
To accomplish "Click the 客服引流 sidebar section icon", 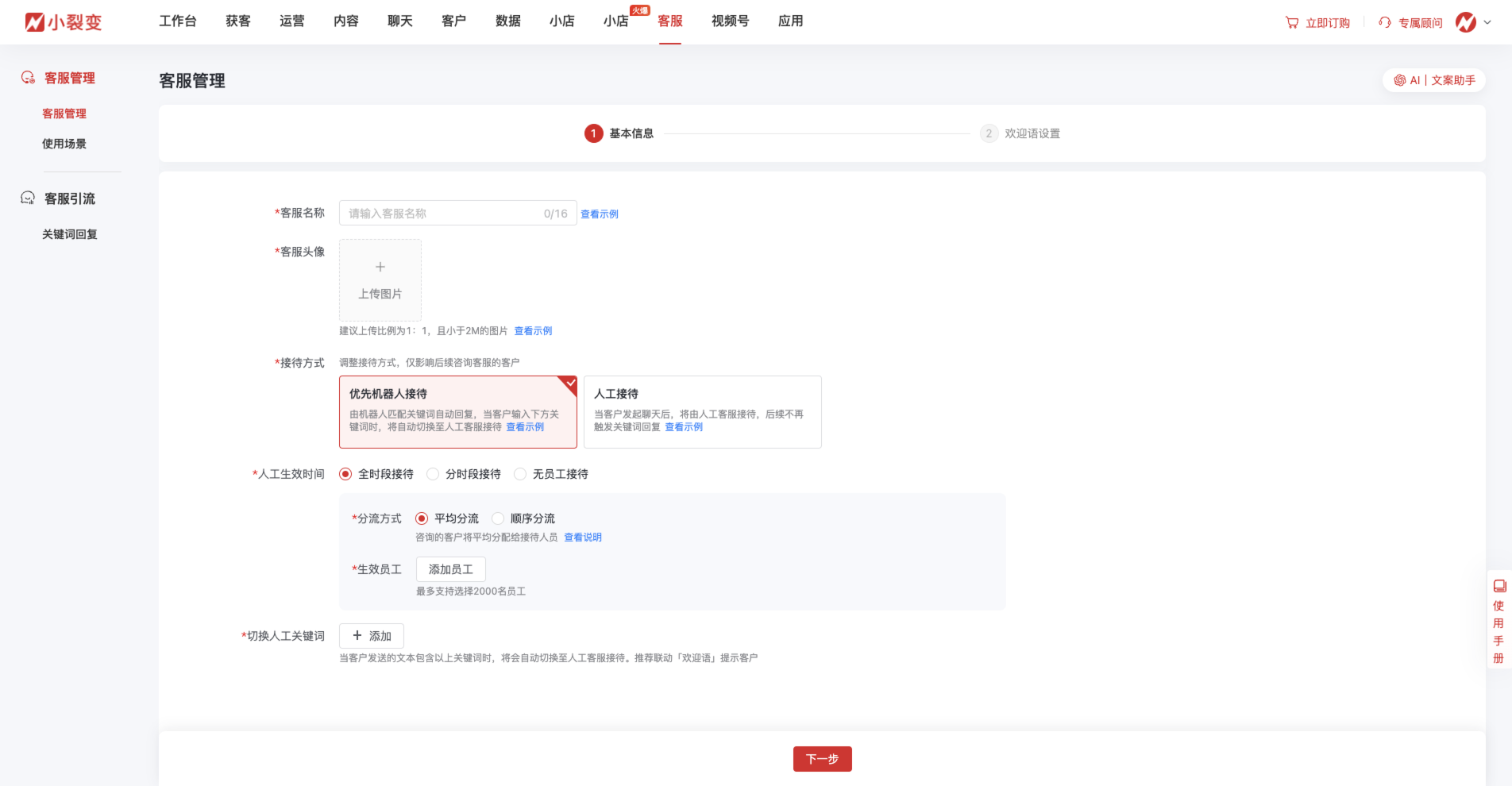I will 28,198.
